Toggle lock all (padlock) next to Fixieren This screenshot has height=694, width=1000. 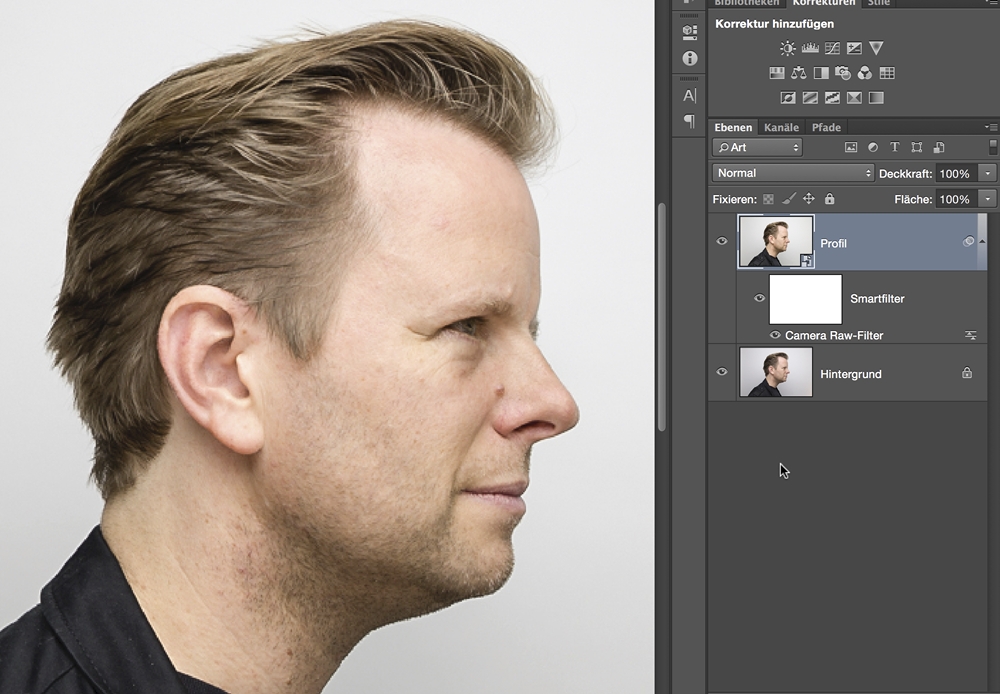tap(829, 199)
